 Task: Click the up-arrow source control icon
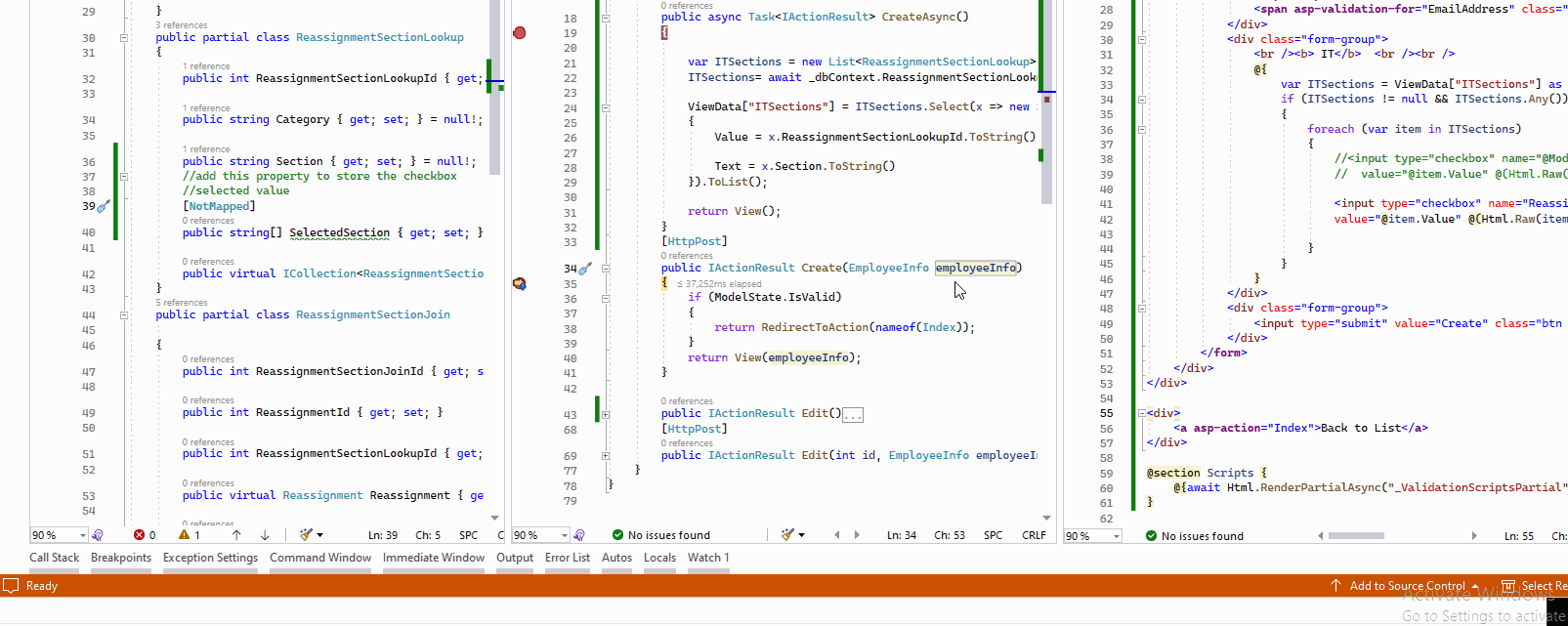point(1335,586)
